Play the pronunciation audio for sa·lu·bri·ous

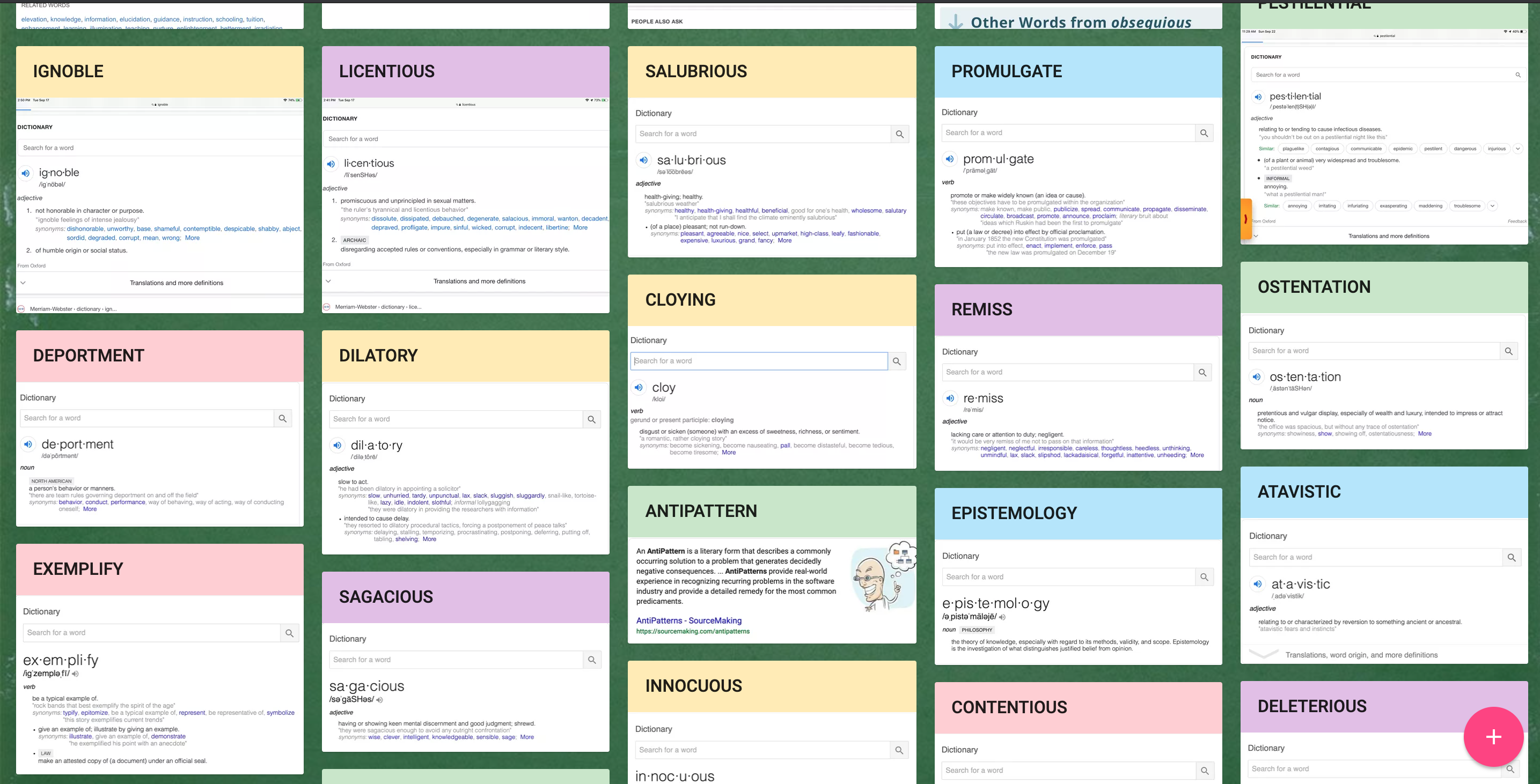(x=643, y=160)
